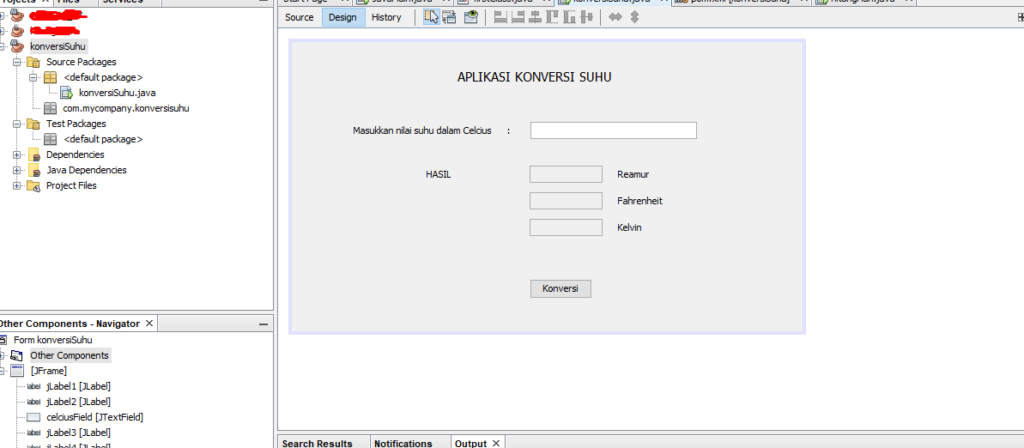Toggle the History view button
The height and width of the screenshot is (448, 1024).
tap(386, 18)
